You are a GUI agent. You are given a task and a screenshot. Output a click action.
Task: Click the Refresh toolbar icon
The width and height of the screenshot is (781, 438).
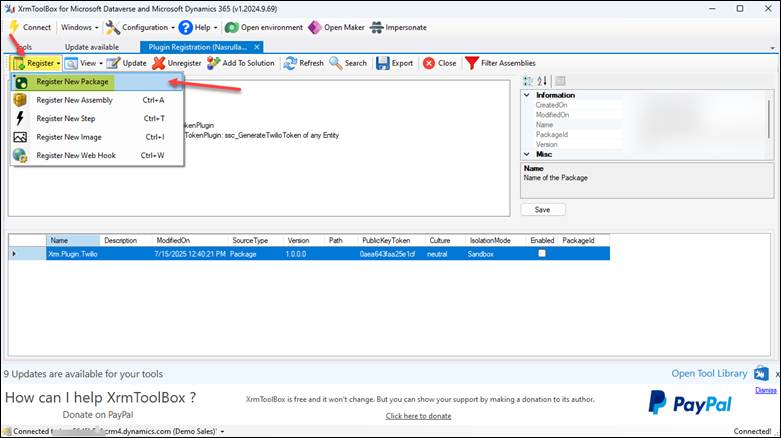pyautogui.click(x=290, y=63)
